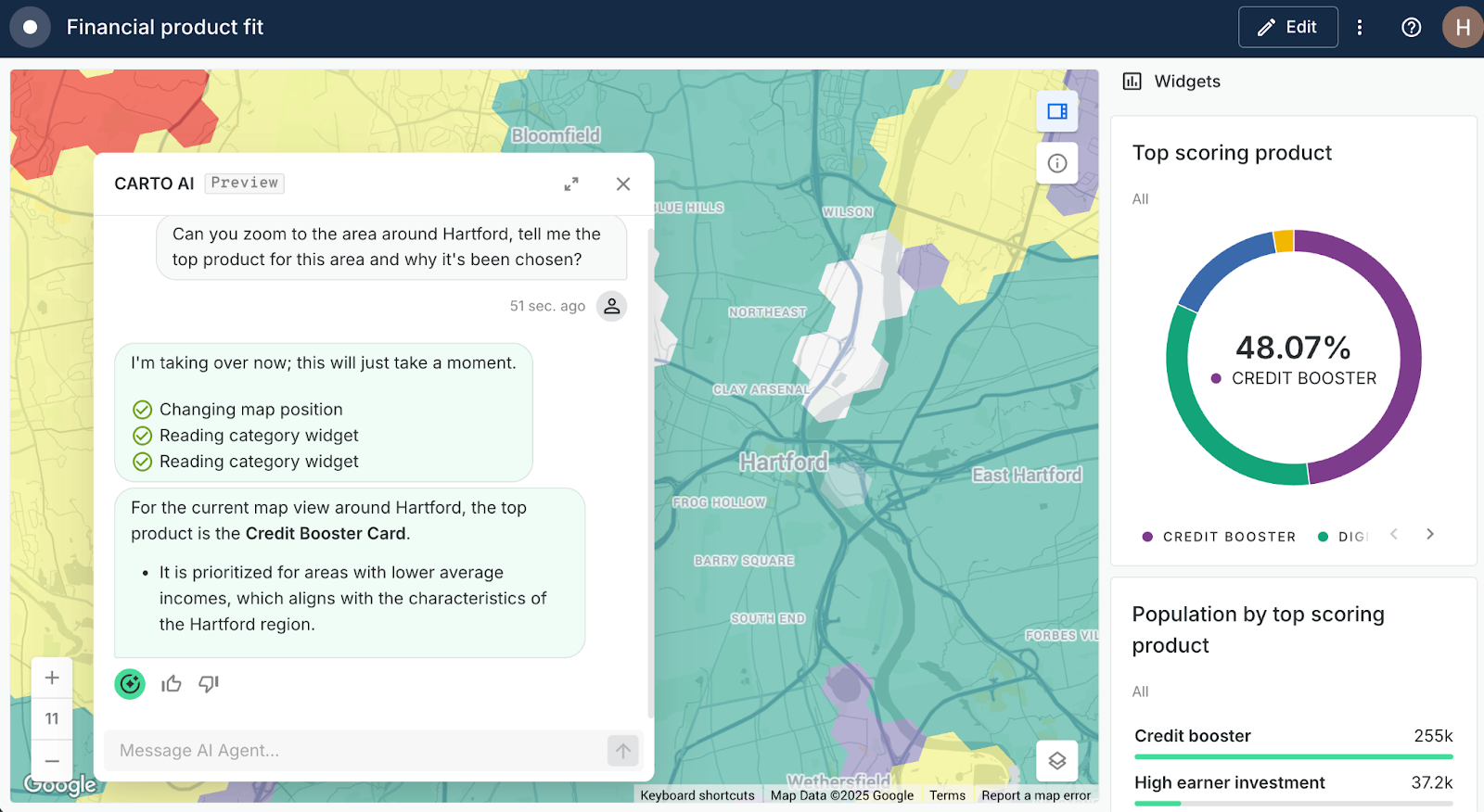Click the user profile icon beside timestamp
1484x812 pixels.
point(611,306)
